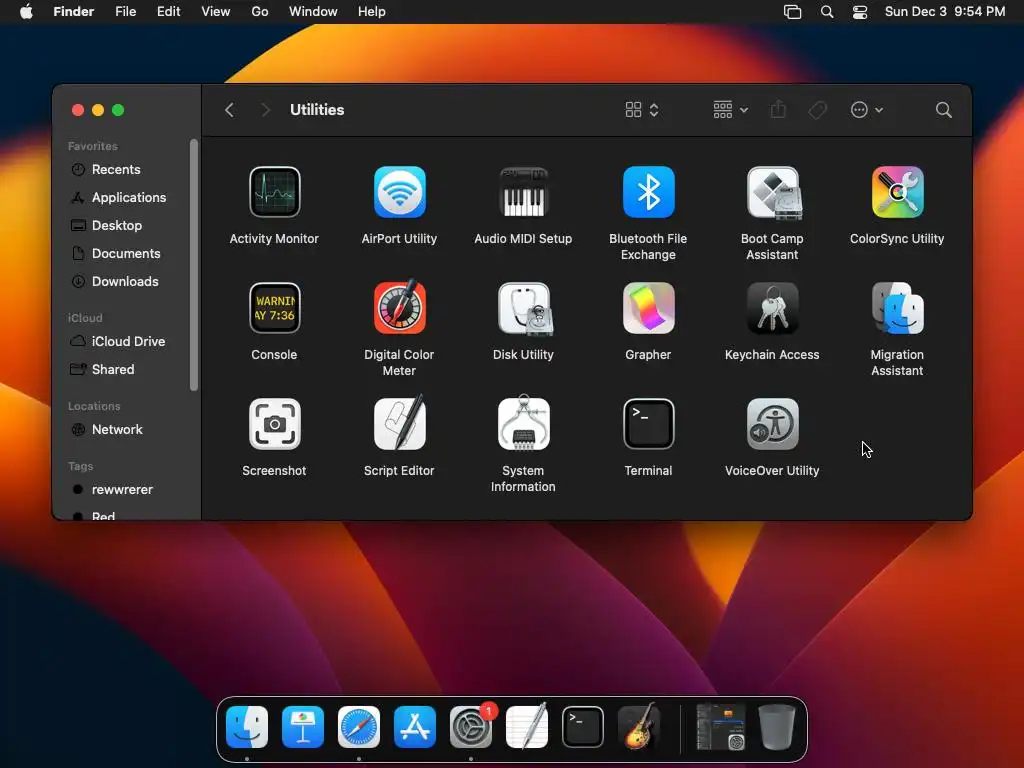The width and height of the screenshot is (1024, 768).
Task: Select the System Information icon
Action: [523, 423]
